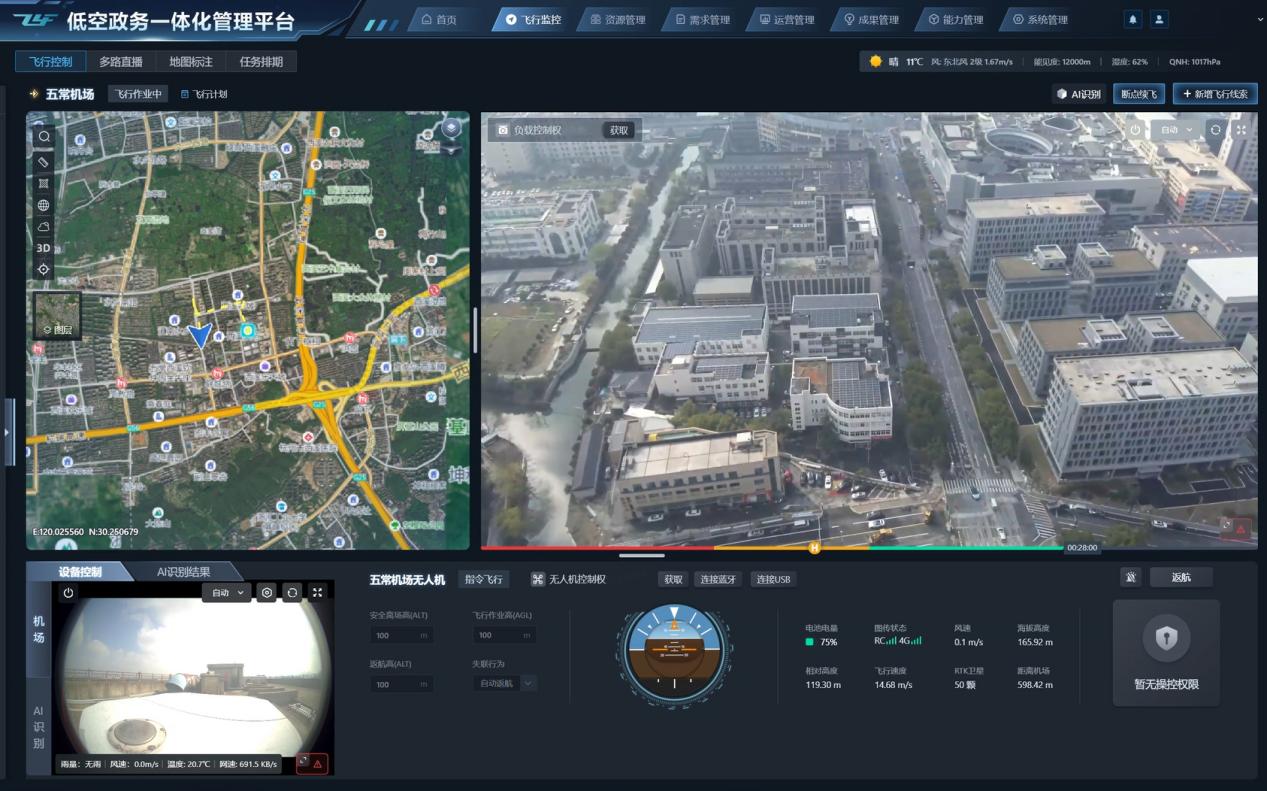Click the 新增飞行线索 button

1214,94
